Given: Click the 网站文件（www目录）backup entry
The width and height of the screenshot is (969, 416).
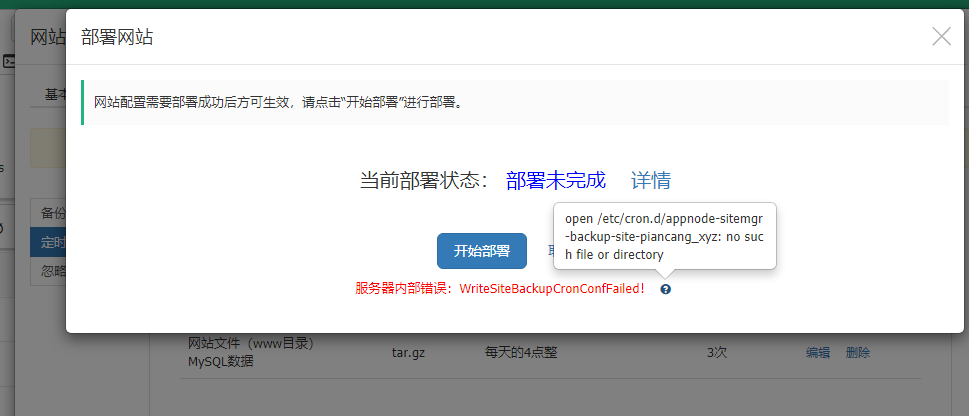Looking at the screenshot, I should click(251, 344).
